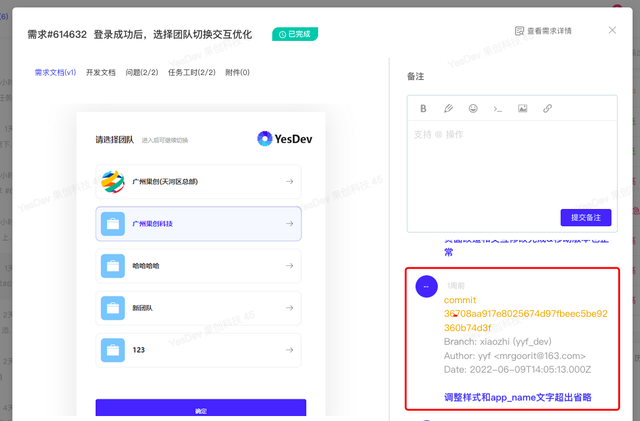Click the briefcase icon beside 新团队
640x421 pixels.
click(113, 308)
